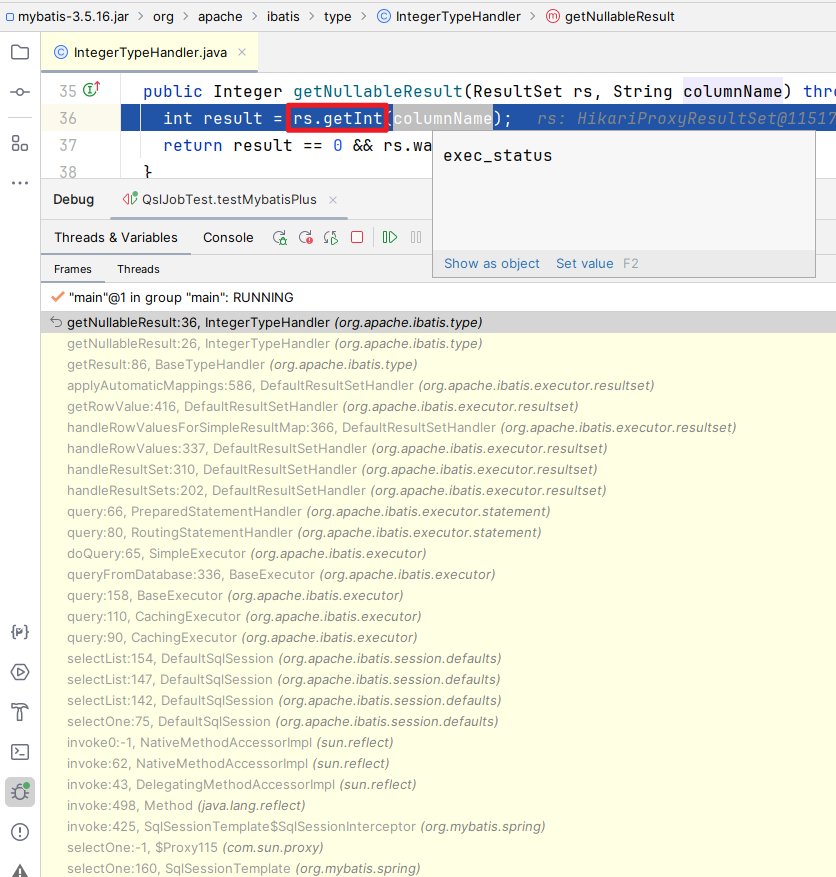Click the overriding method gutter icon line 35

click(x=92, y=89)
